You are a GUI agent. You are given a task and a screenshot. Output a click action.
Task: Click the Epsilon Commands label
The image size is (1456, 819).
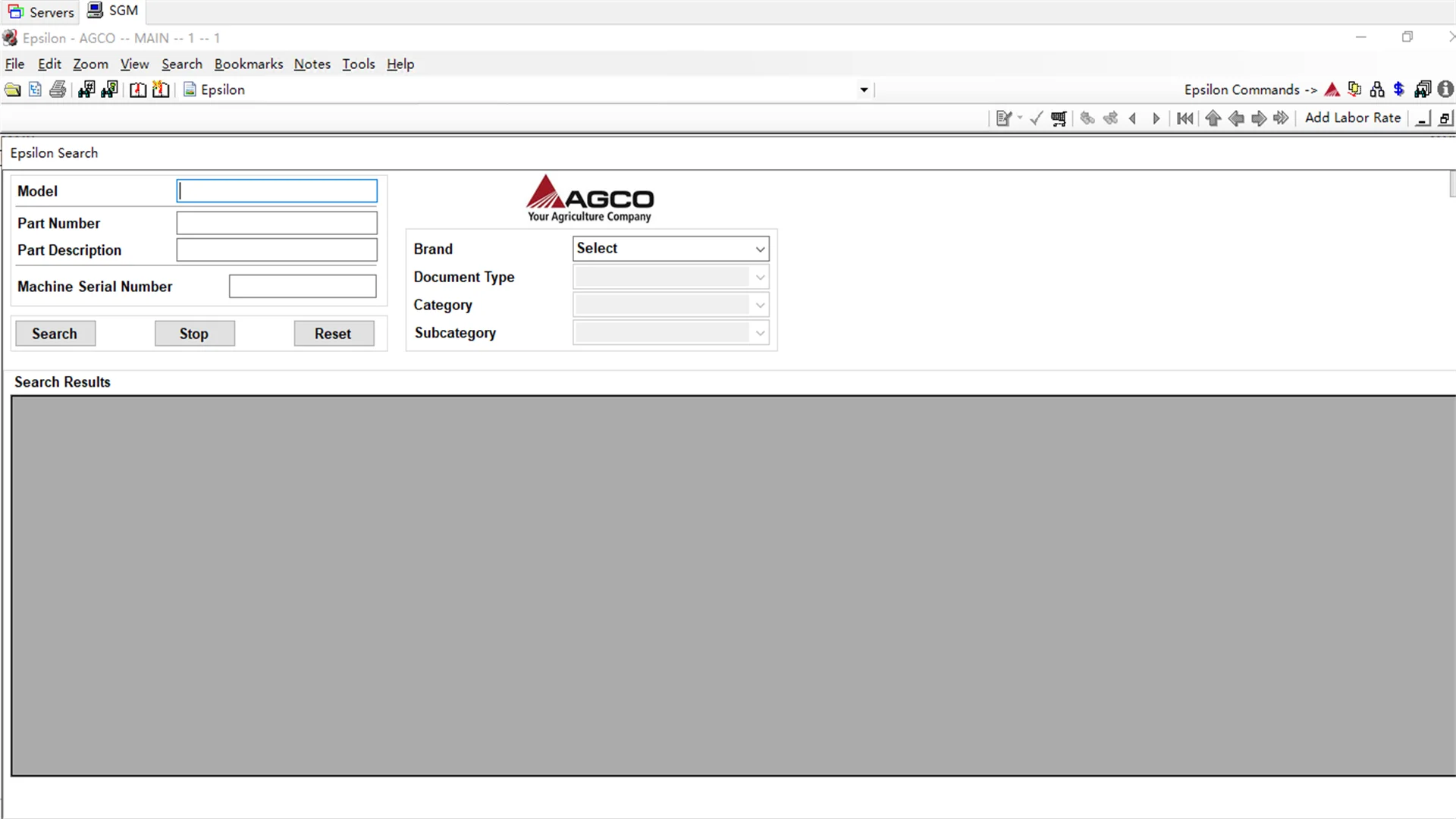tap(1250, 90)
